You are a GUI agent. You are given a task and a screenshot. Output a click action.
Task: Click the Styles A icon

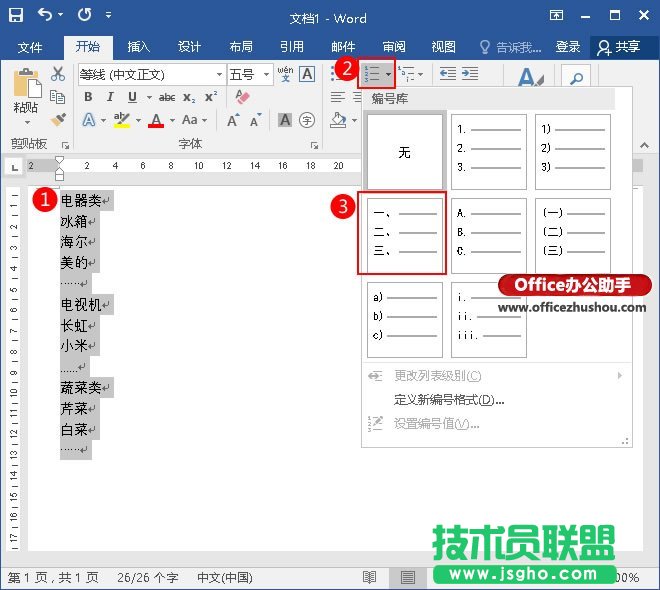(530, 77)
